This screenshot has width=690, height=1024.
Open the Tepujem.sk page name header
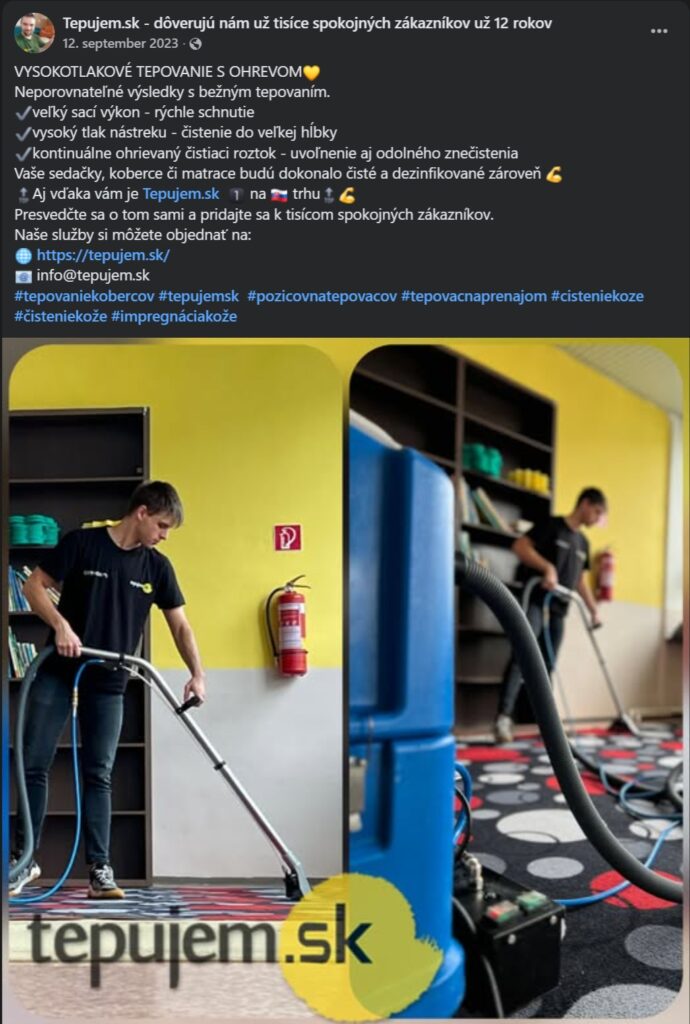point(307,23)
